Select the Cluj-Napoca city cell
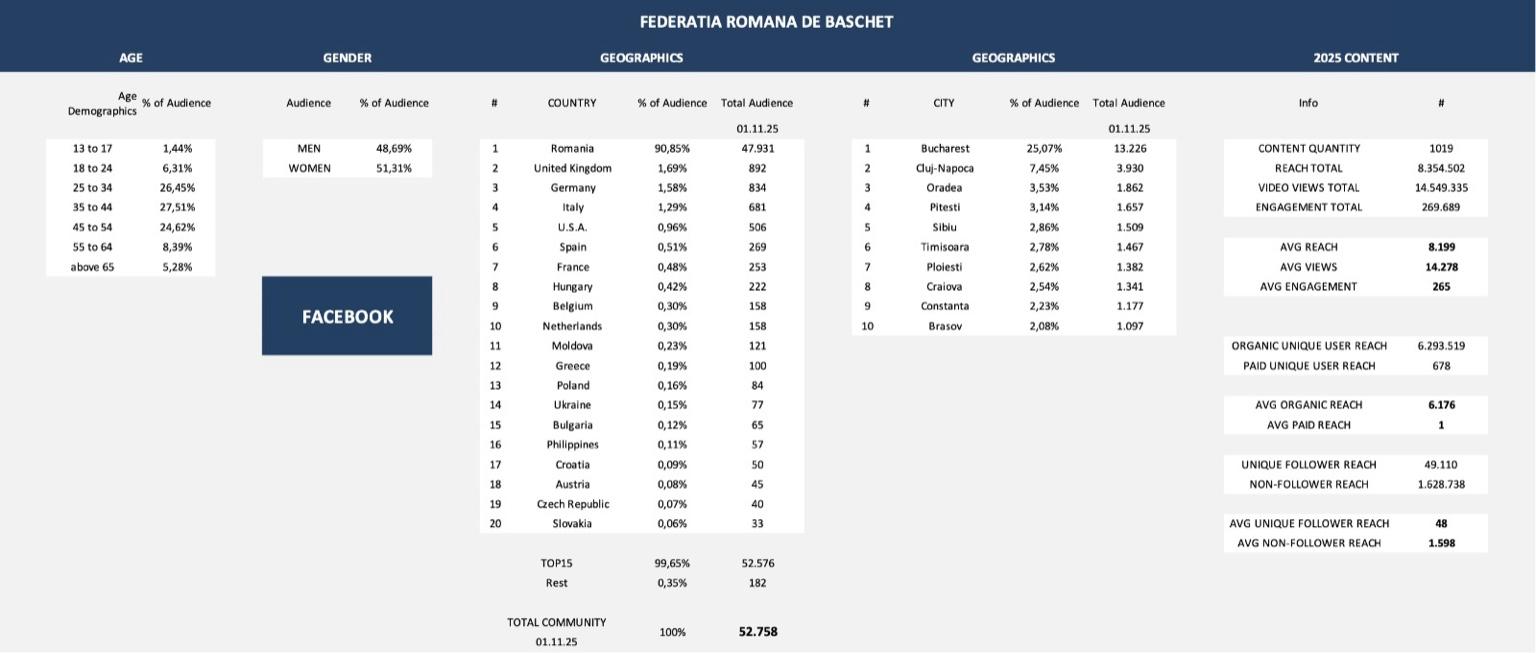Screen dimensions: 1536x653 coord(945,168)
